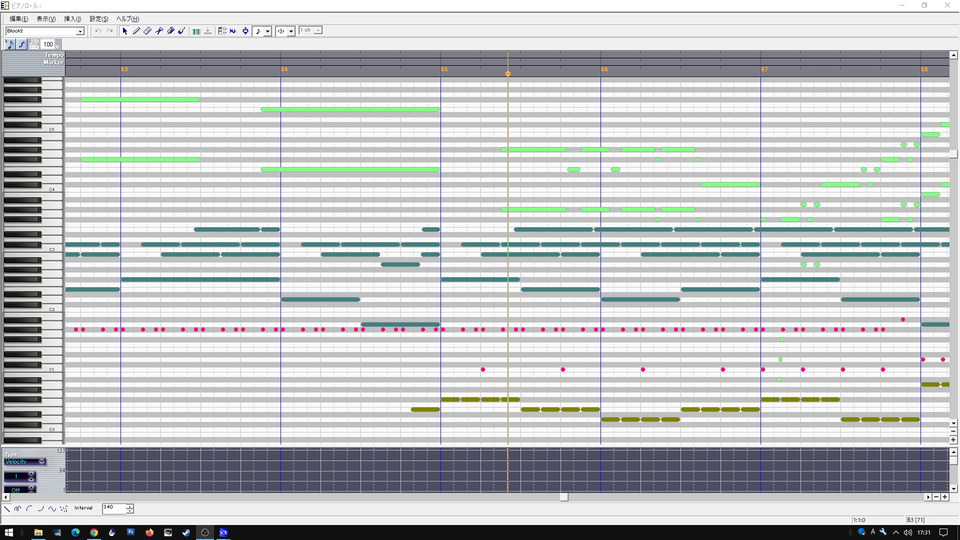Click the pin tool icon
The width and height of the screenshot is (960, 540).
click(159, 31)
